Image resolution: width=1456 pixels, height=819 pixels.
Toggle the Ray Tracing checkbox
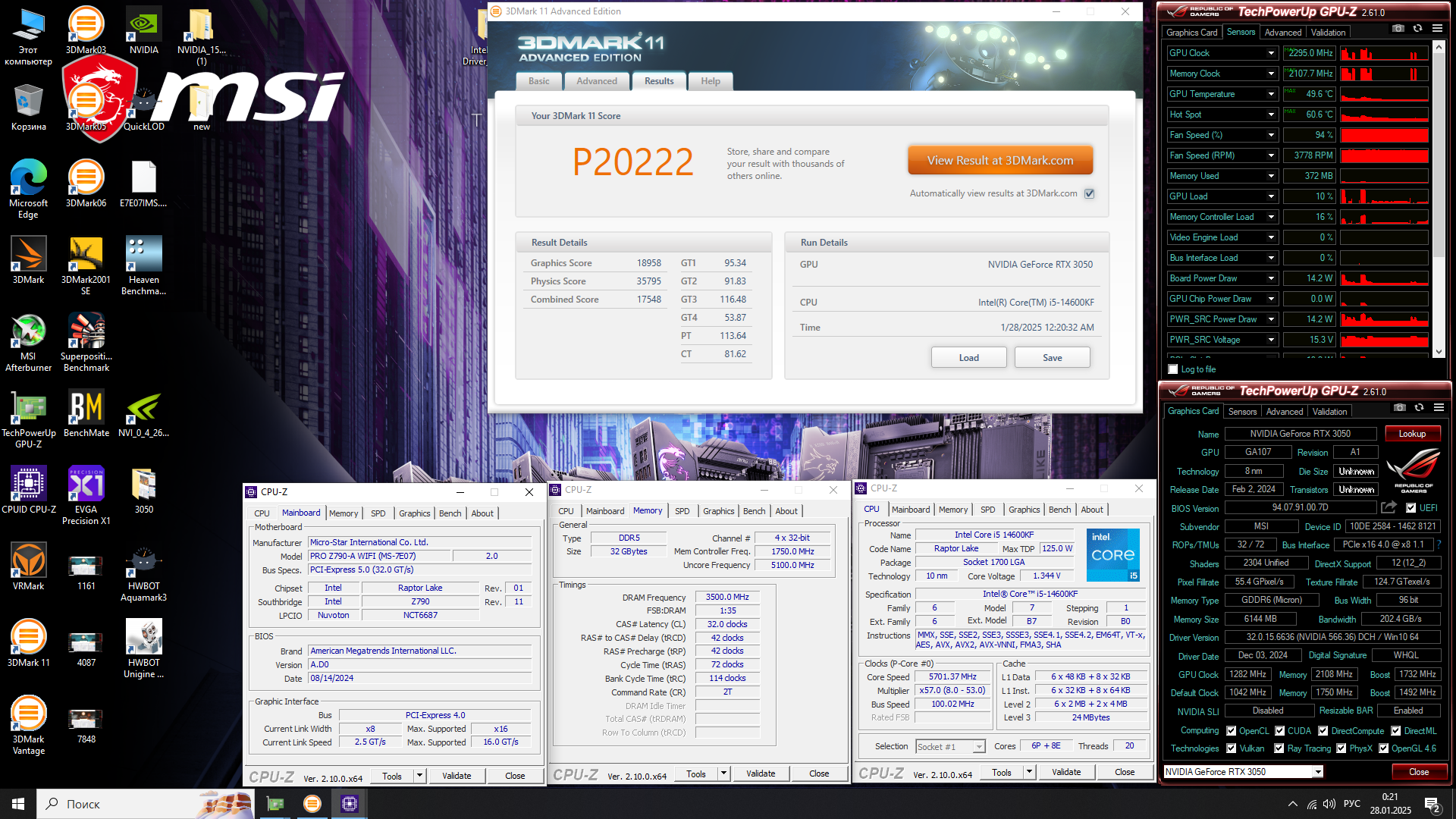pyautogui.click(x=1279, y=748)
